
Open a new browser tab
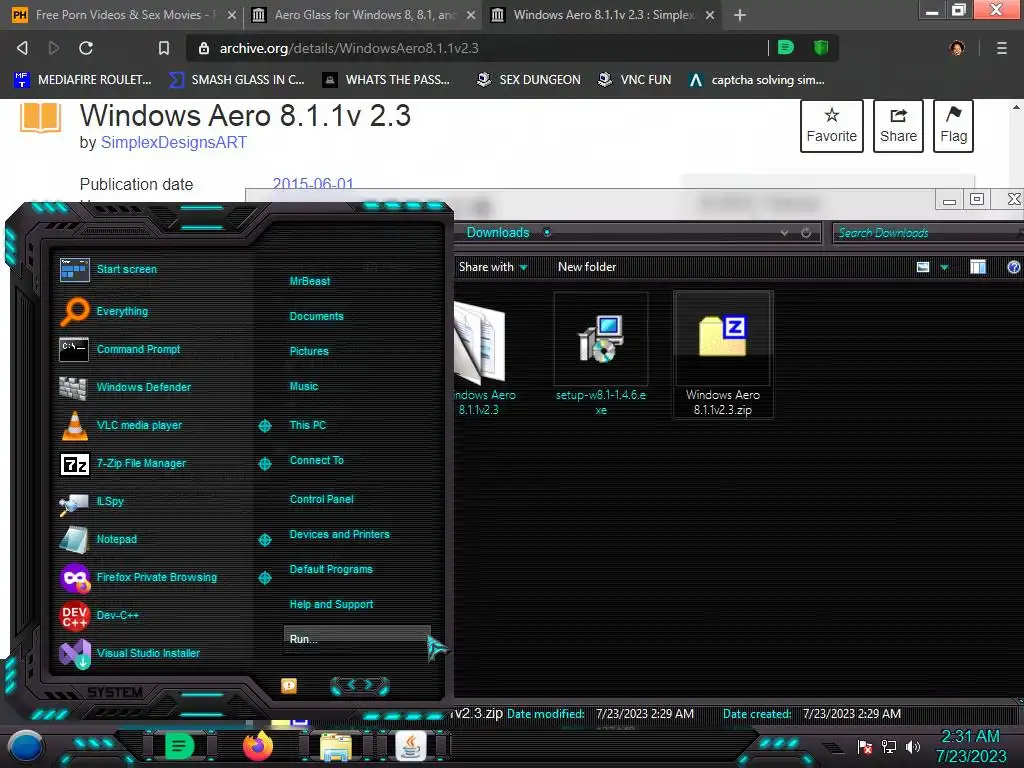click(x=740, y=15)
